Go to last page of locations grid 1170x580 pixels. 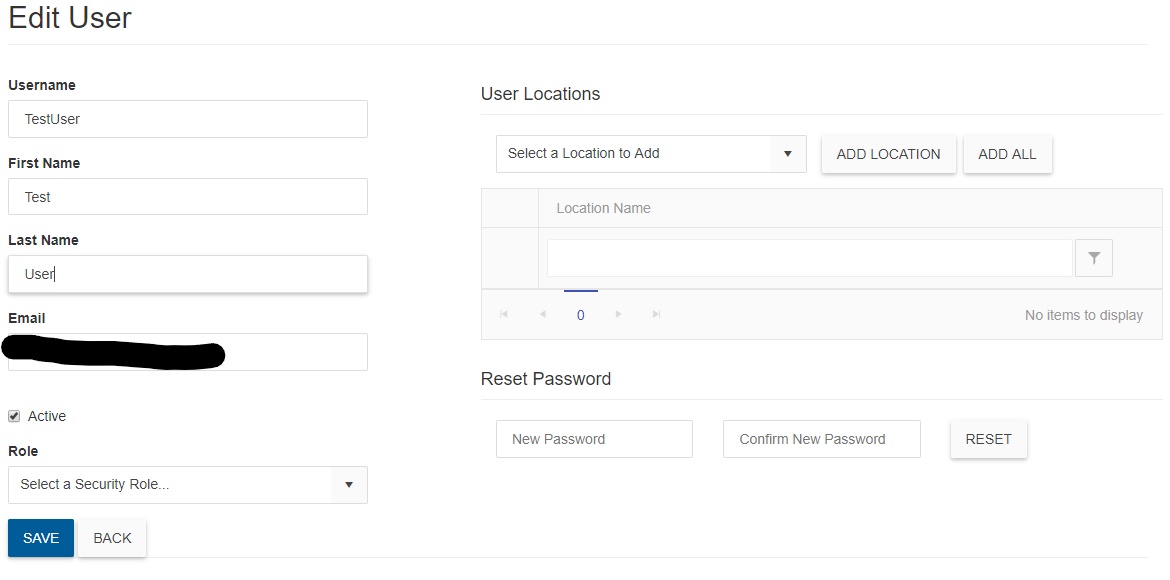[656, 315]
